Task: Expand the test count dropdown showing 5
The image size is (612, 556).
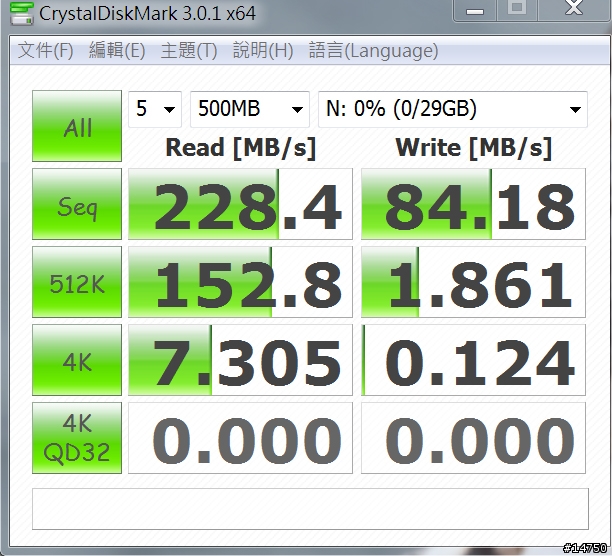Action: tap(155, 109)
